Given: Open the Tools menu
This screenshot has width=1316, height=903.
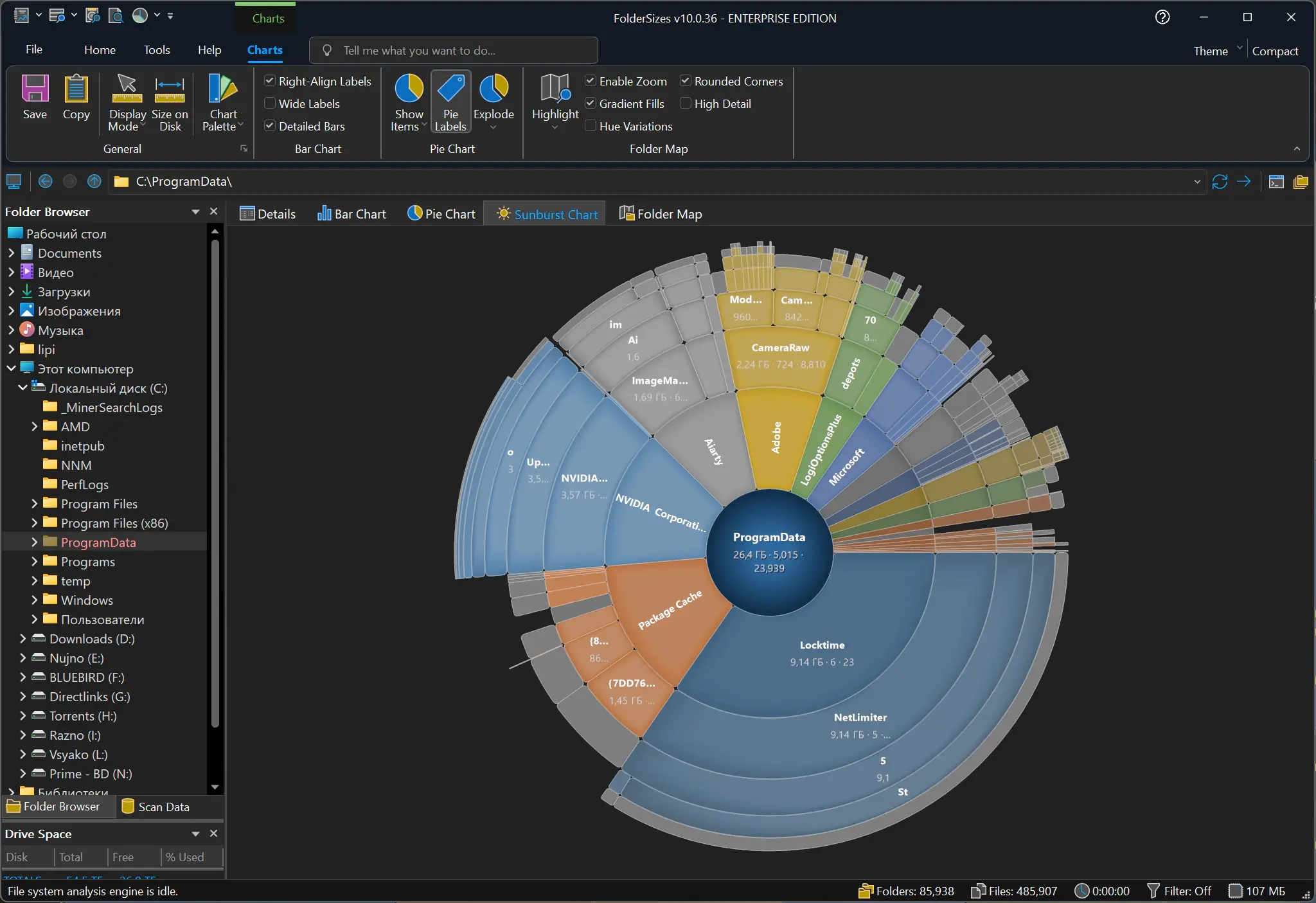Looking at the screenshot, I should pos(157,50).
